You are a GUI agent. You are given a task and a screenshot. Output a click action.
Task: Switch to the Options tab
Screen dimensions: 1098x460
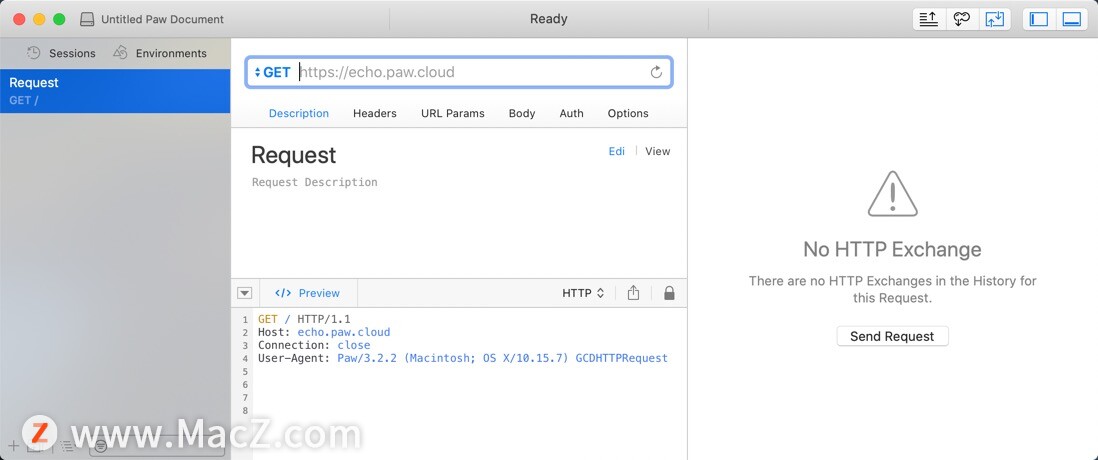pos(628,113)
